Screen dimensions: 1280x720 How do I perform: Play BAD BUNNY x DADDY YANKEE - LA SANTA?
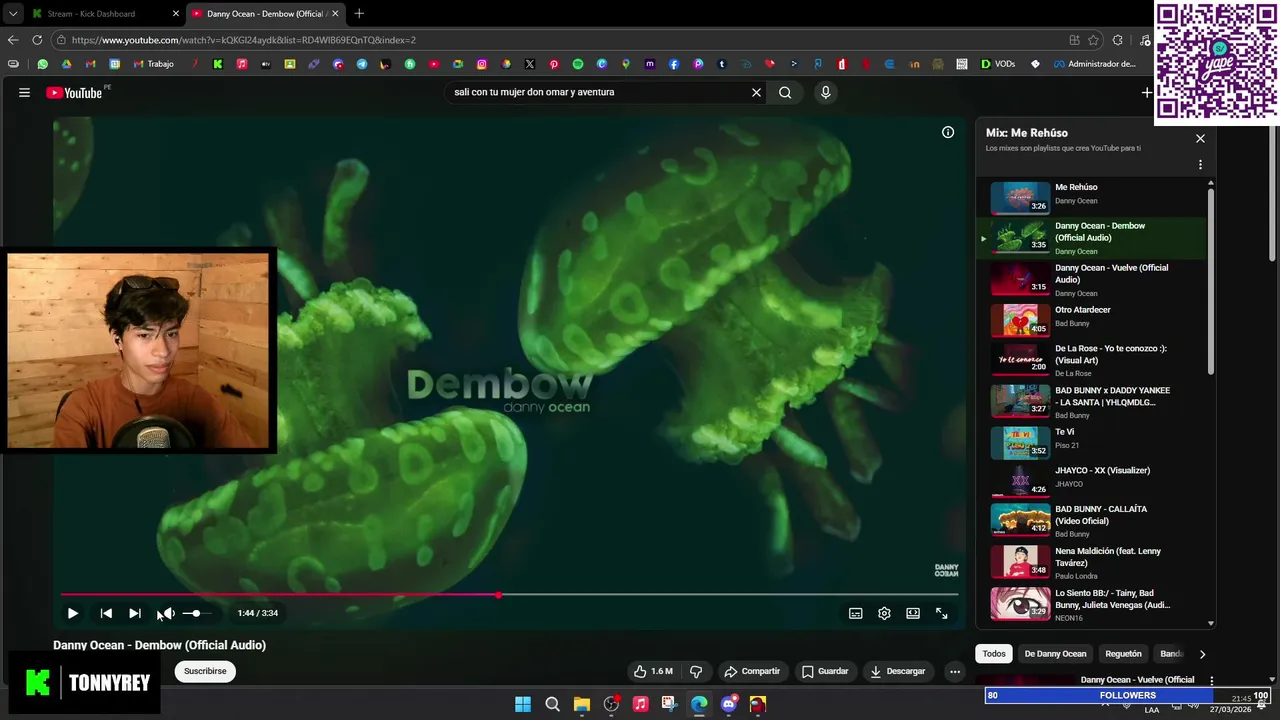(x=1092, y=402)
